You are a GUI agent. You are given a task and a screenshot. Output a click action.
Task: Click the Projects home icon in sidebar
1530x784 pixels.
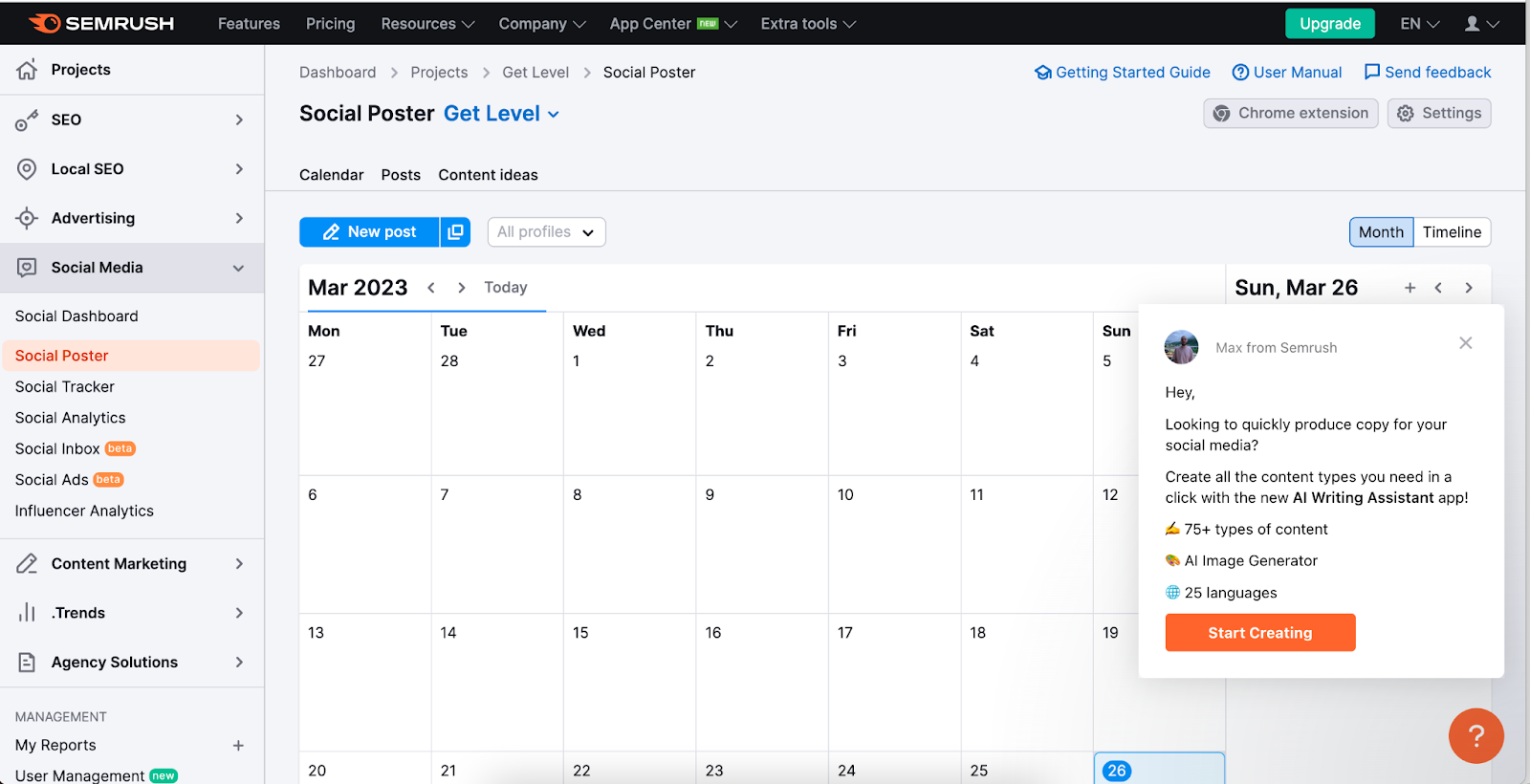(x=27, y=69)
